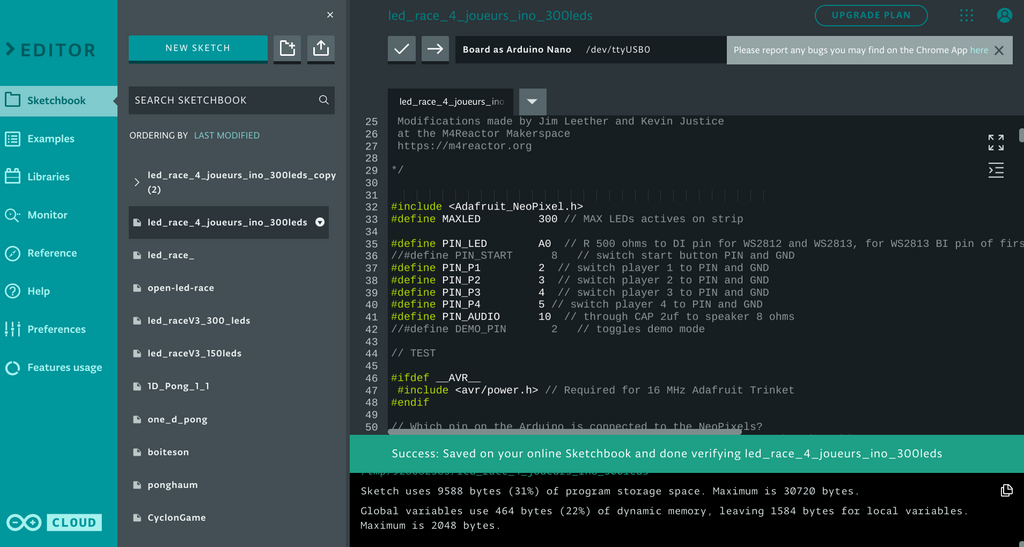This screenshot has width=1024, height=547.
Task: Click the auto-indent code icon
Action: 995,170
